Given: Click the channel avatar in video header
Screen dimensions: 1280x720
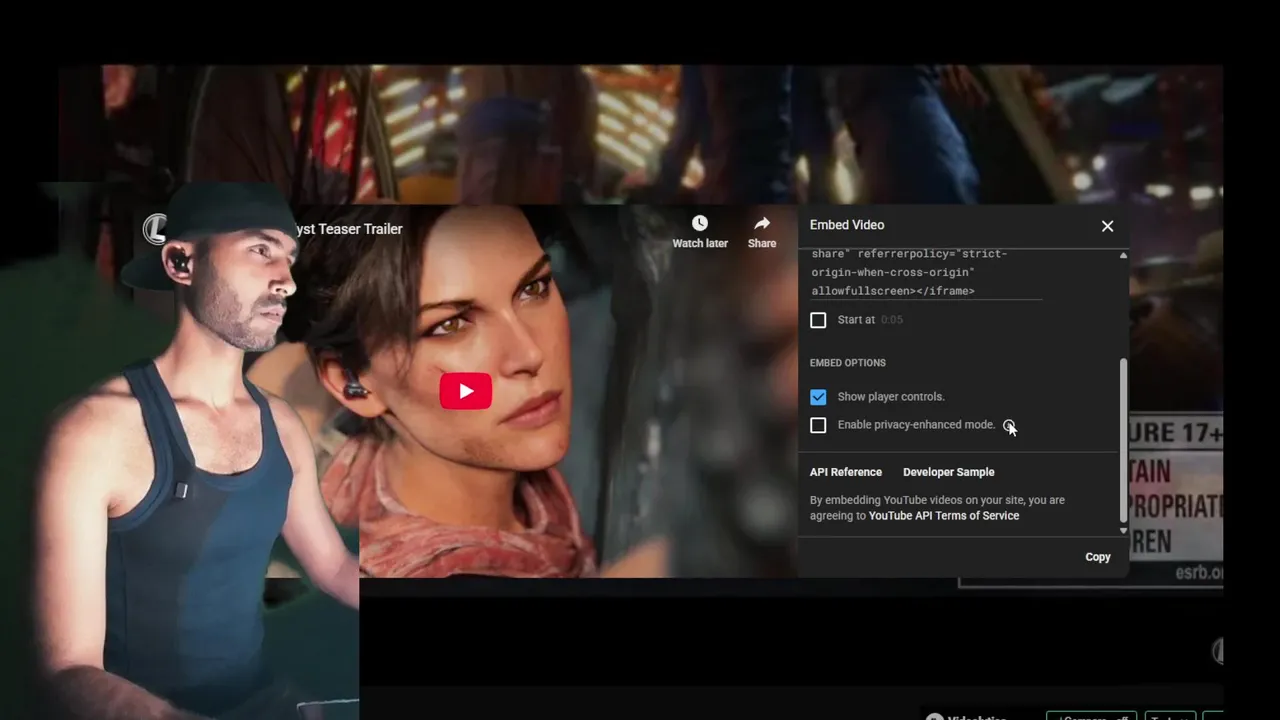Looking at the screenshot, I should point(155,229).
